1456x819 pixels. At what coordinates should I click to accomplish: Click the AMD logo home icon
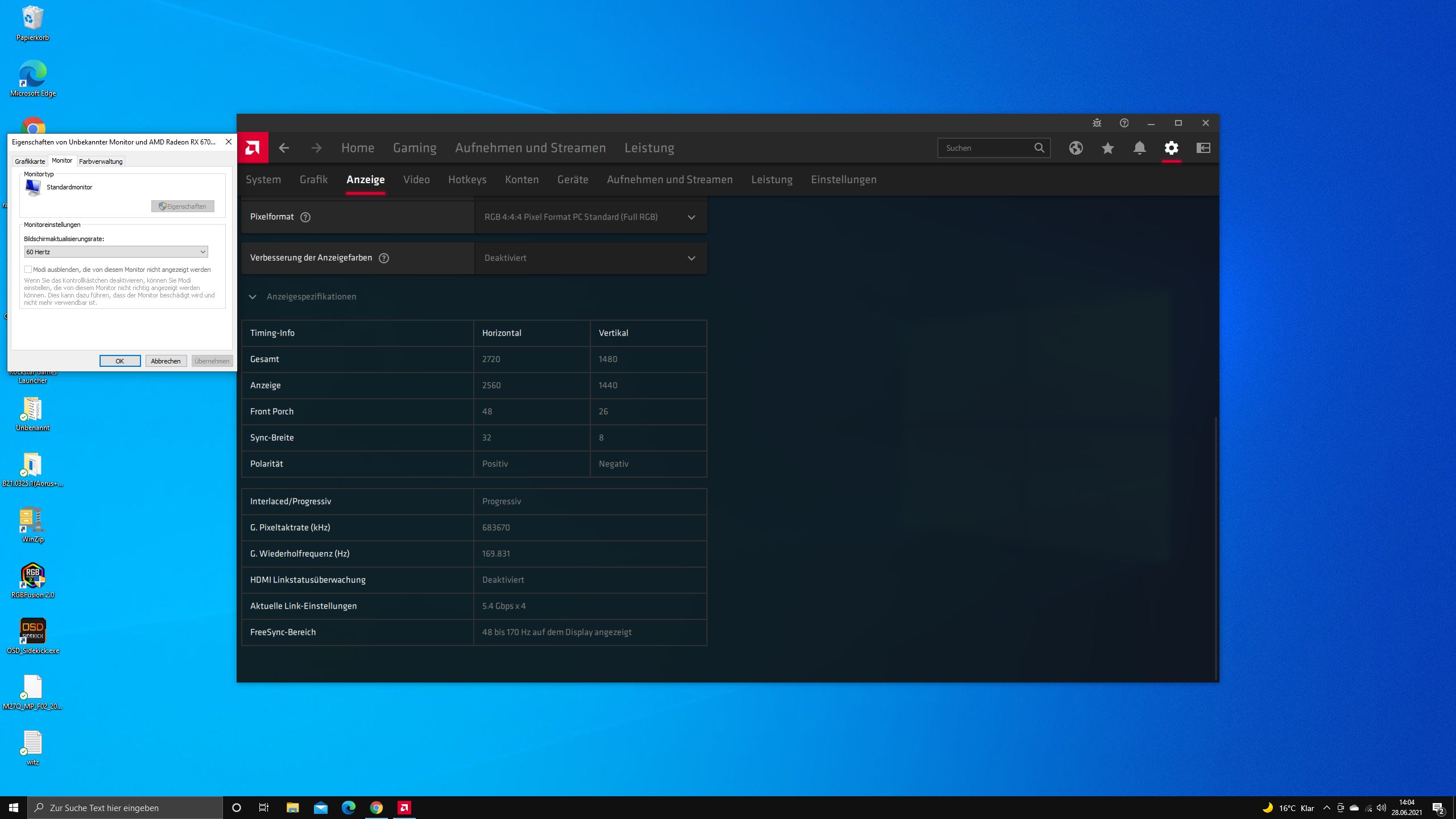tap(253, 148)
